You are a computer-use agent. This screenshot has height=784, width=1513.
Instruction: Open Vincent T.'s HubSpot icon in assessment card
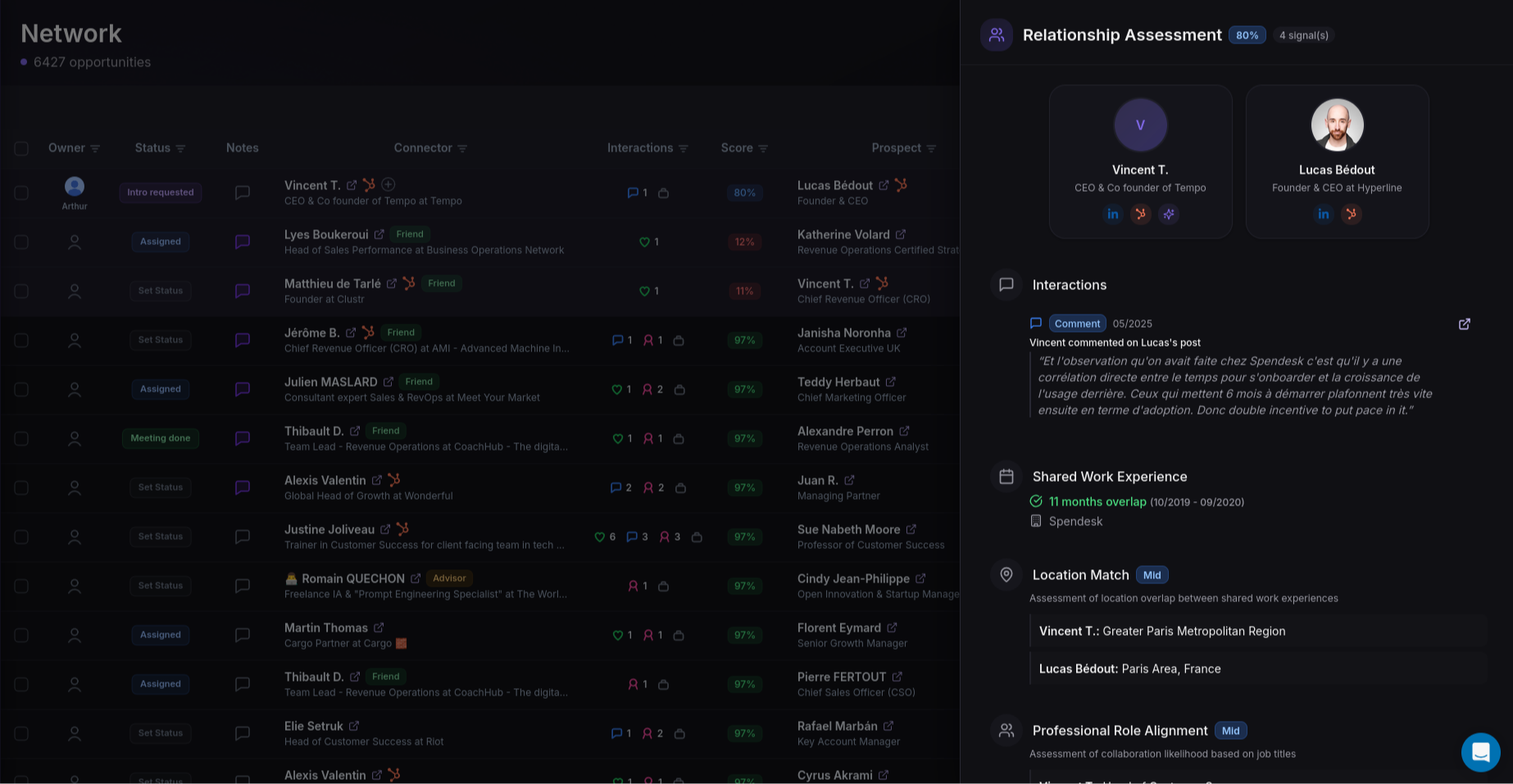pyautogui.click(x=1140, y=214)
